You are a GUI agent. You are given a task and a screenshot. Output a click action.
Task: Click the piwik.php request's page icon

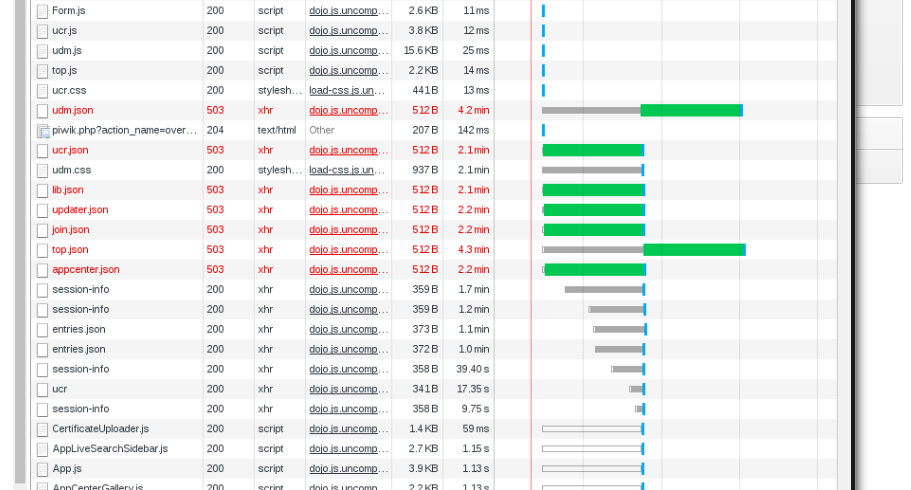click(x=43, y=131)
